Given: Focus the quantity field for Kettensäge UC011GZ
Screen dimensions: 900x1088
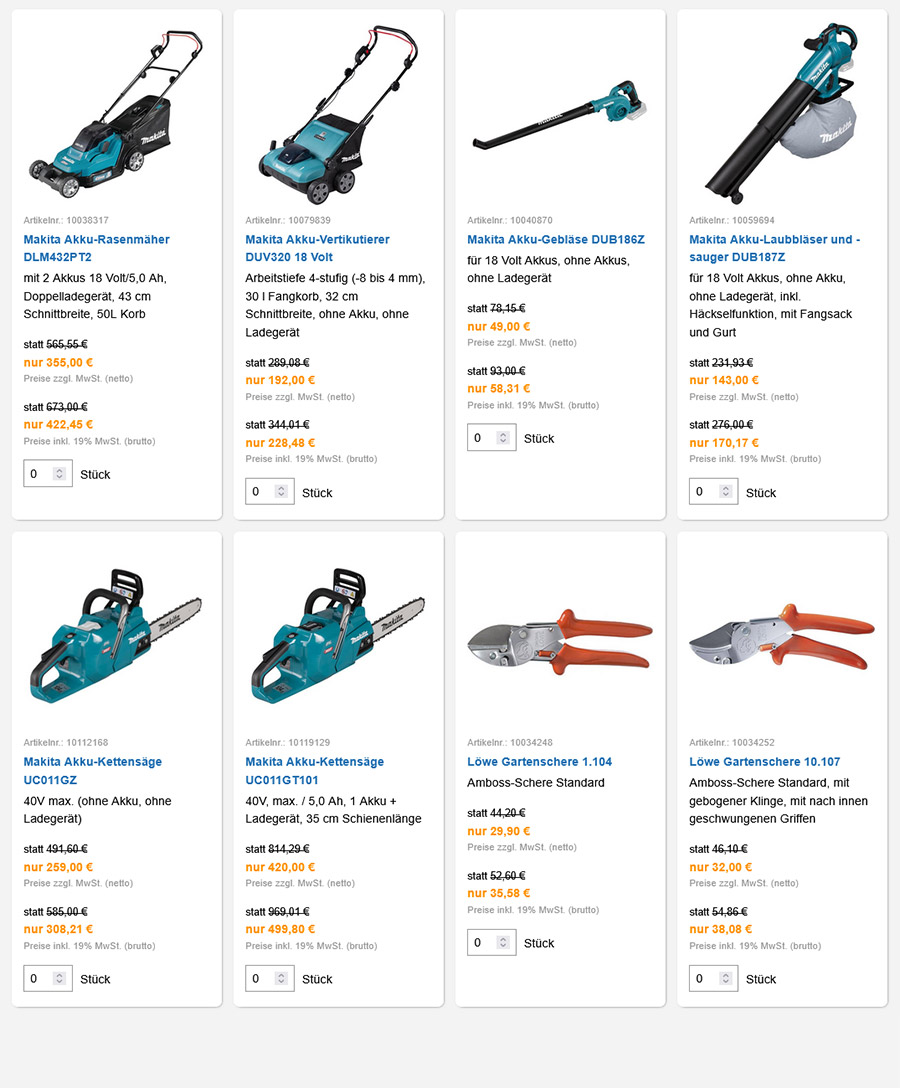Looking at the screenshot, I should coord(48,978).
